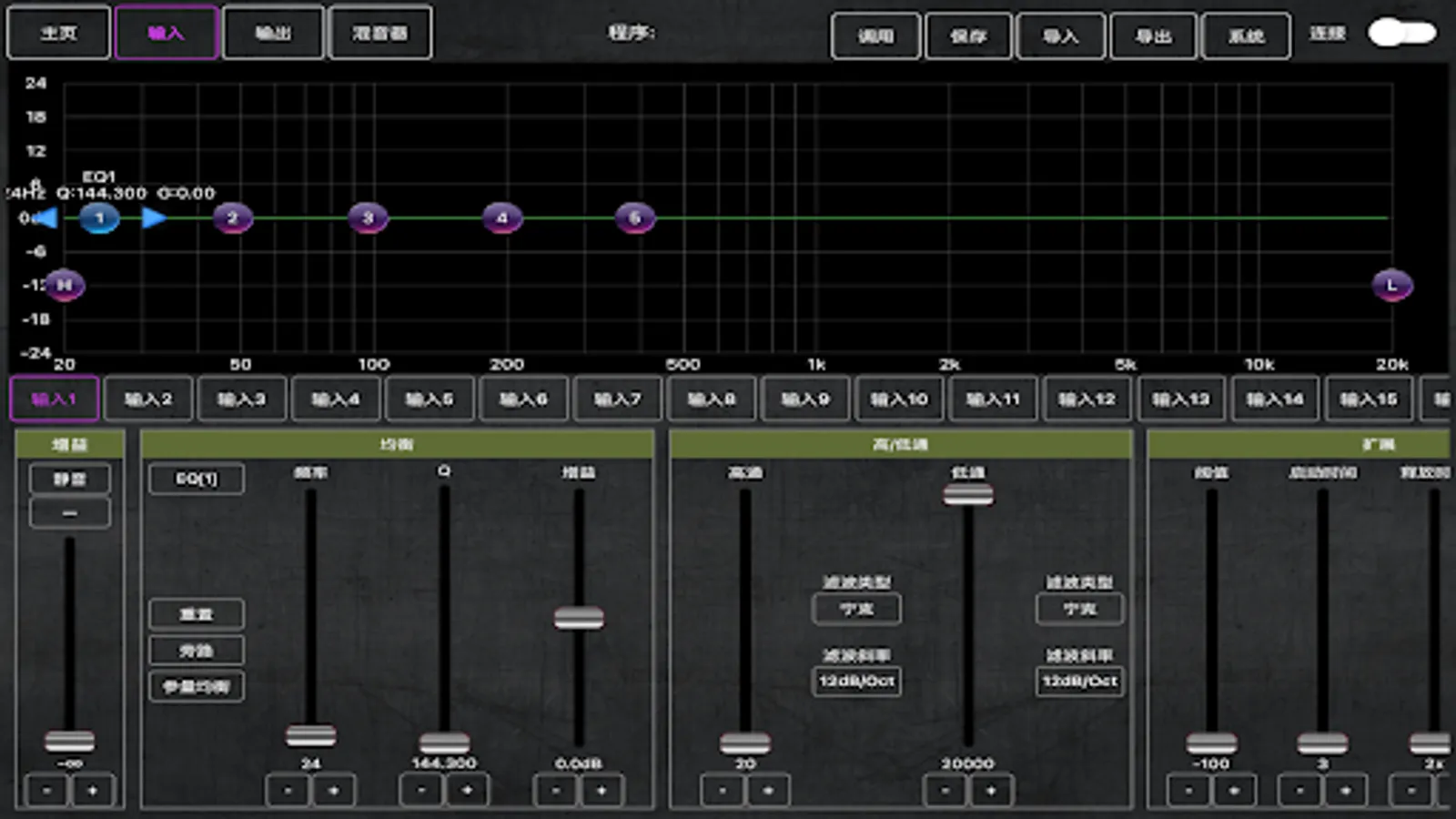Click the 低通 low-pass slider handle
1456x819 pixels.
coord(968,494)
